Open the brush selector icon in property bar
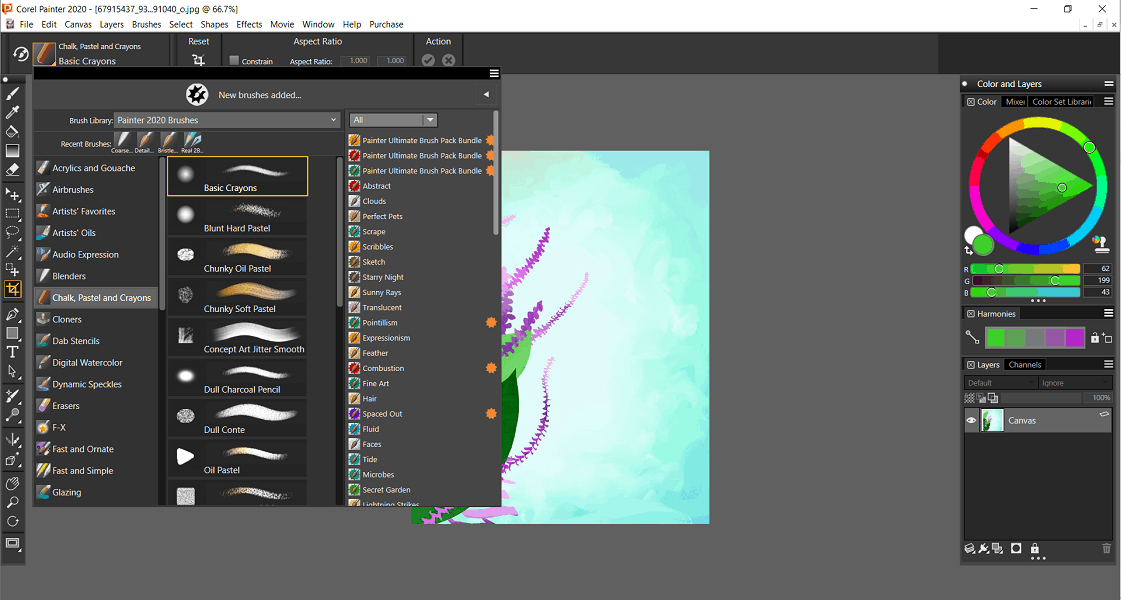Screen dimensions: 1121x600 point(44,54)
